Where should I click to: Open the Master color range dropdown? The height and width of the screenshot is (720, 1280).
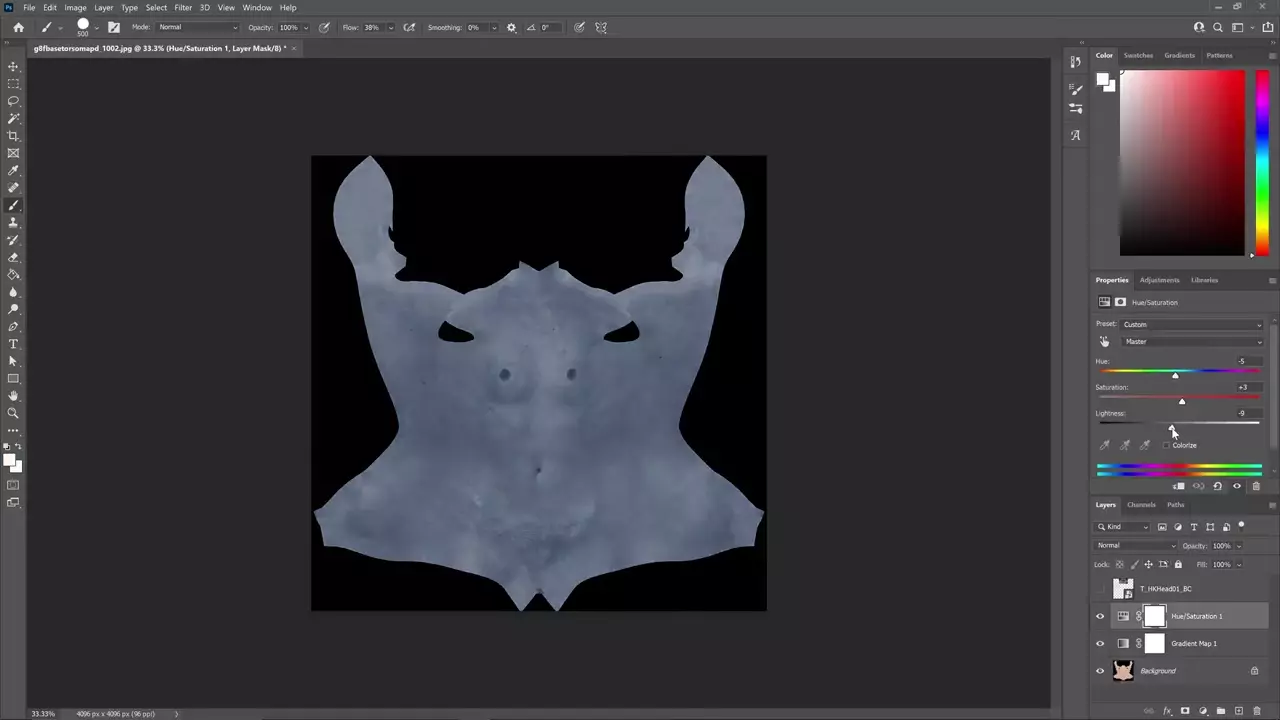1192,342
